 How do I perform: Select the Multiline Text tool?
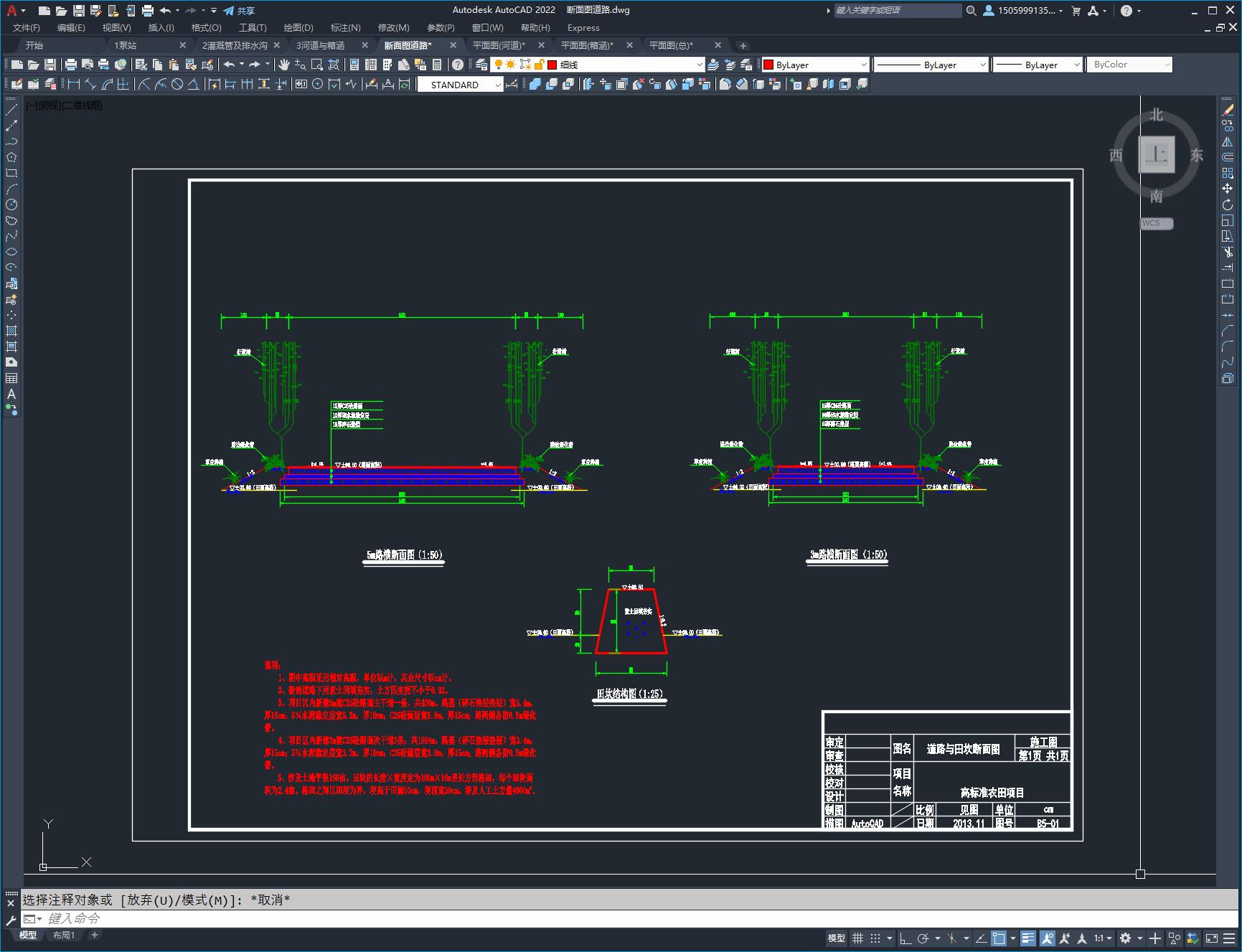11,394
